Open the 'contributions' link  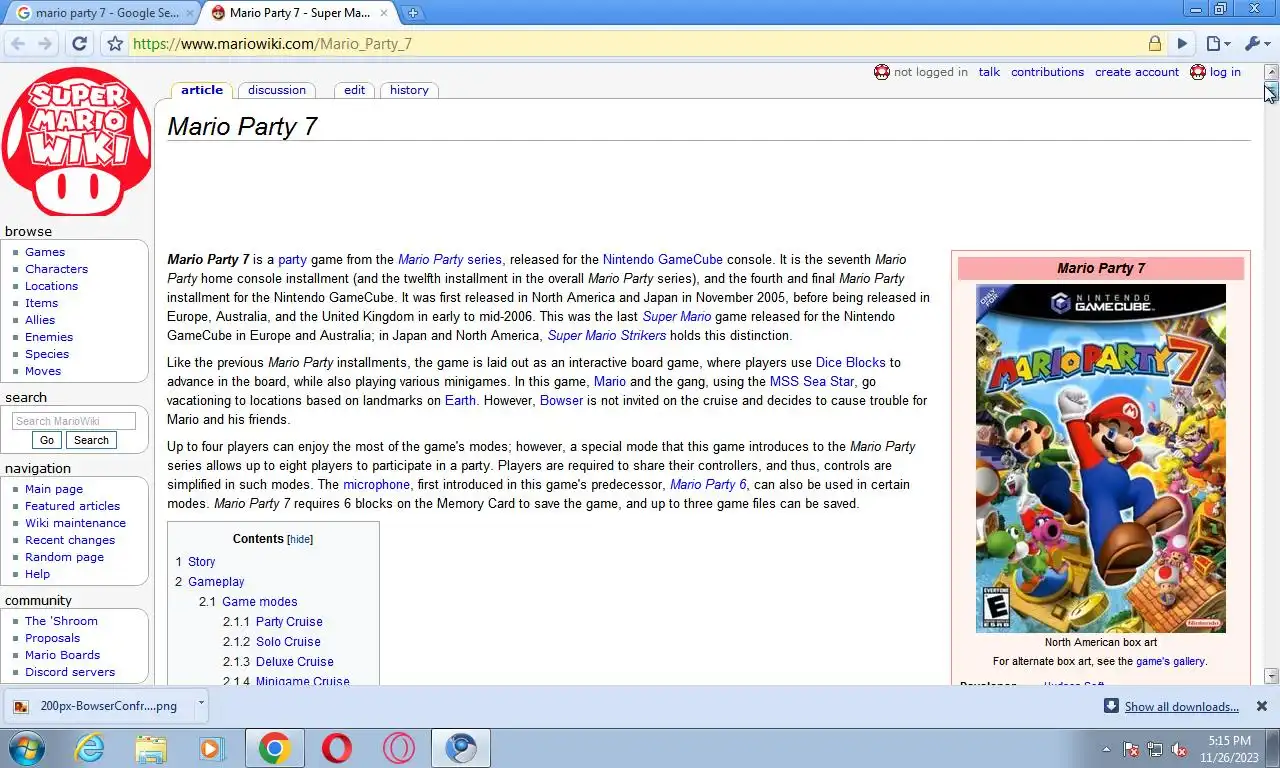[1047, 72]
